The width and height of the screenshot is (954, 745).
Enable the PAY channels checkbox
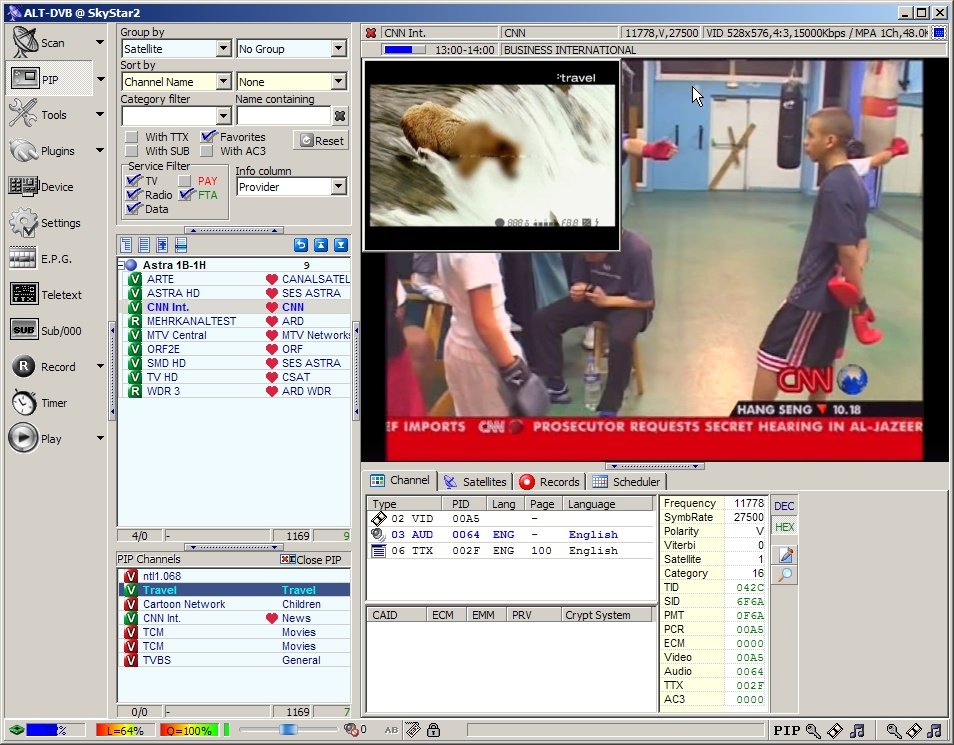point(184,181)
